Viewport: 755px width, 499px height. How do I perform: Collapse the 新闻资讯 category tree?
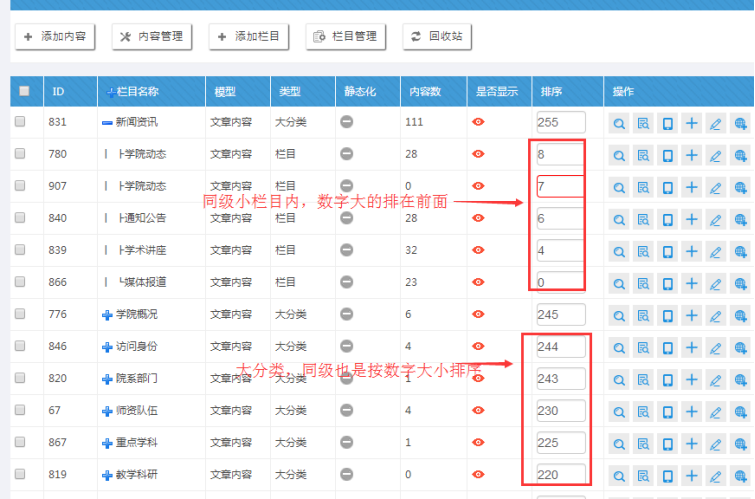coord(107,122)
